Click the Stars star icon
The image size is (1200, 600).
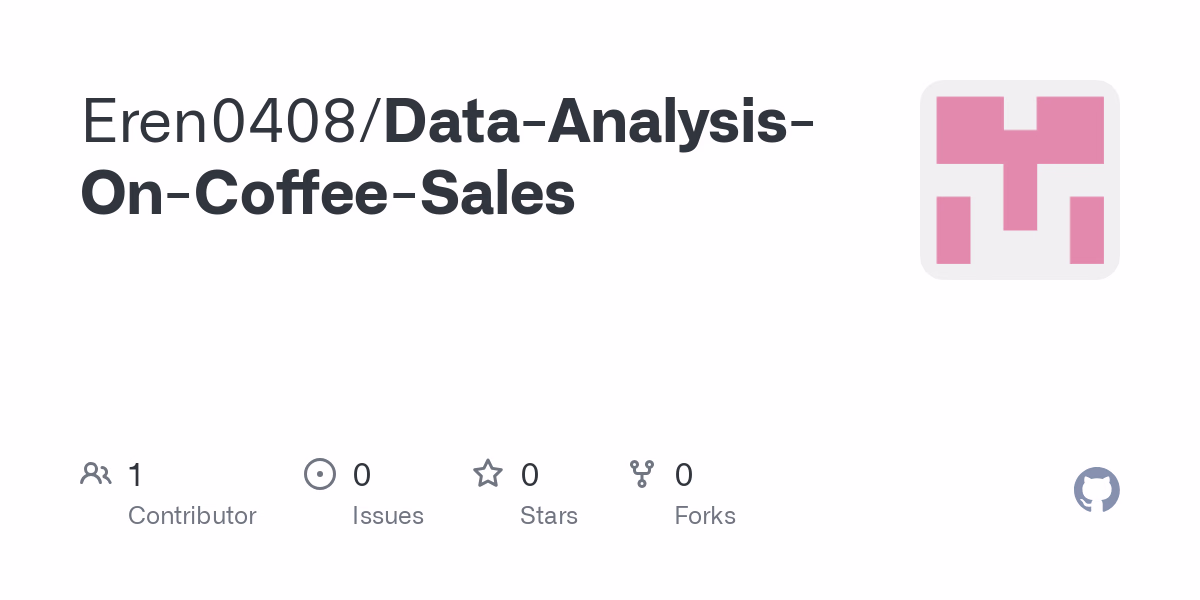click(487, 474)
